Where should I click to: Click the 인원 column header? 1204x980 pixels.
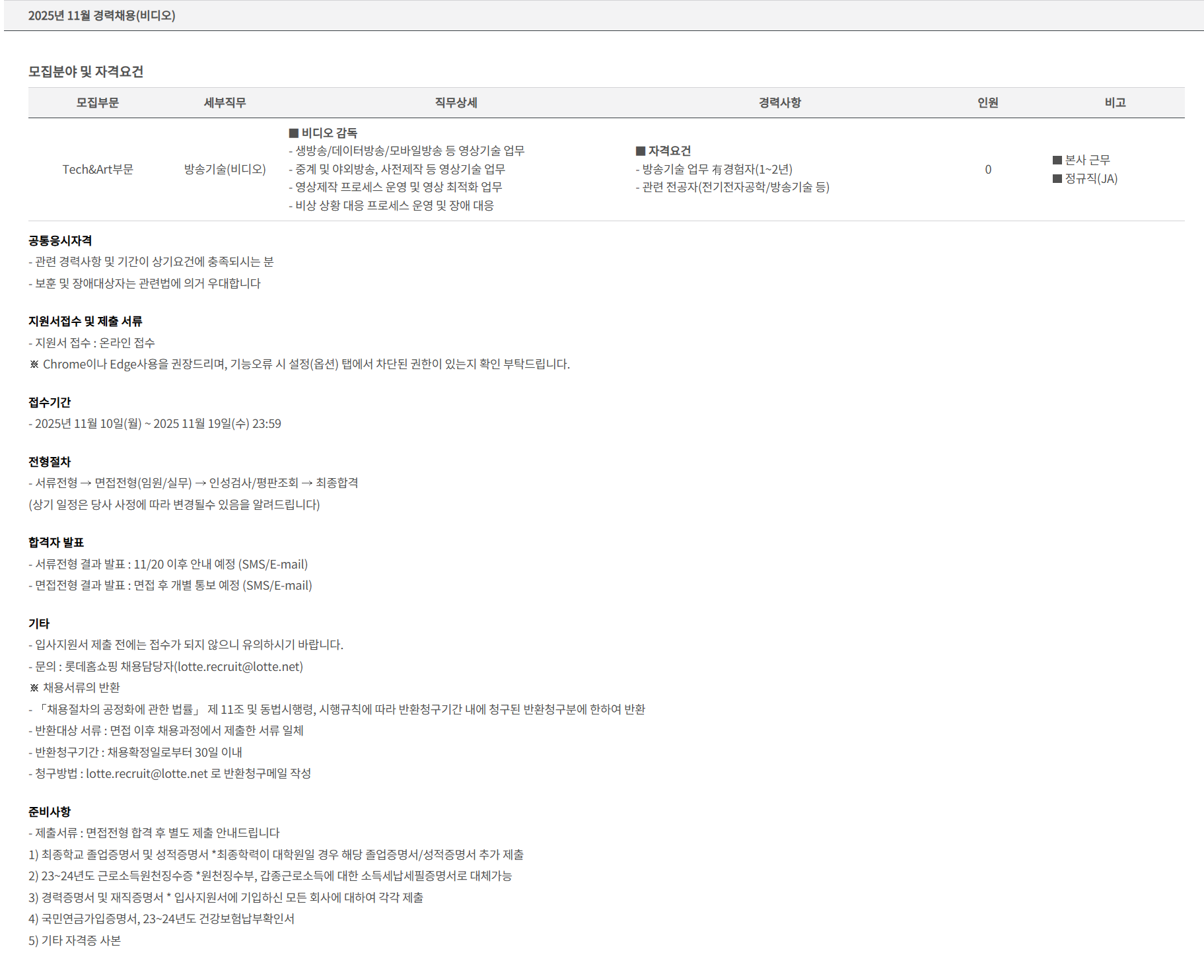(x=987, y=103)
